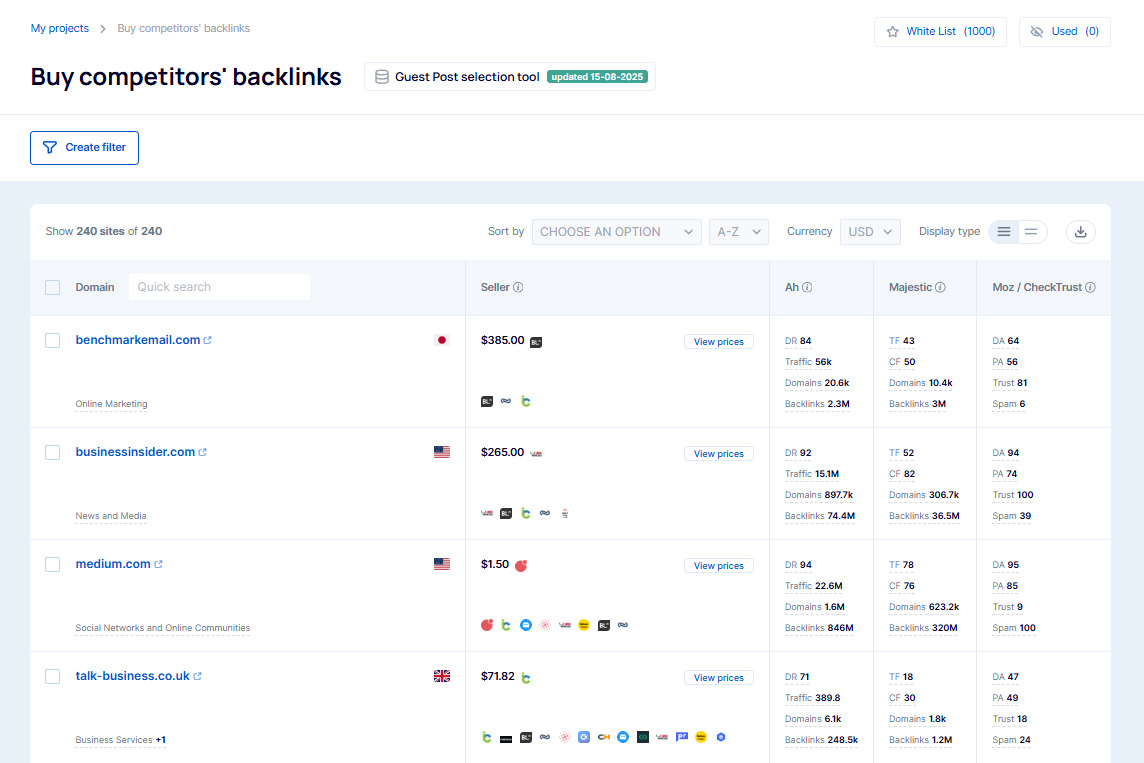Screen dimensions: 1144x763
Task: View prices for talk-business.co.uk
Action: coord(719,678)
